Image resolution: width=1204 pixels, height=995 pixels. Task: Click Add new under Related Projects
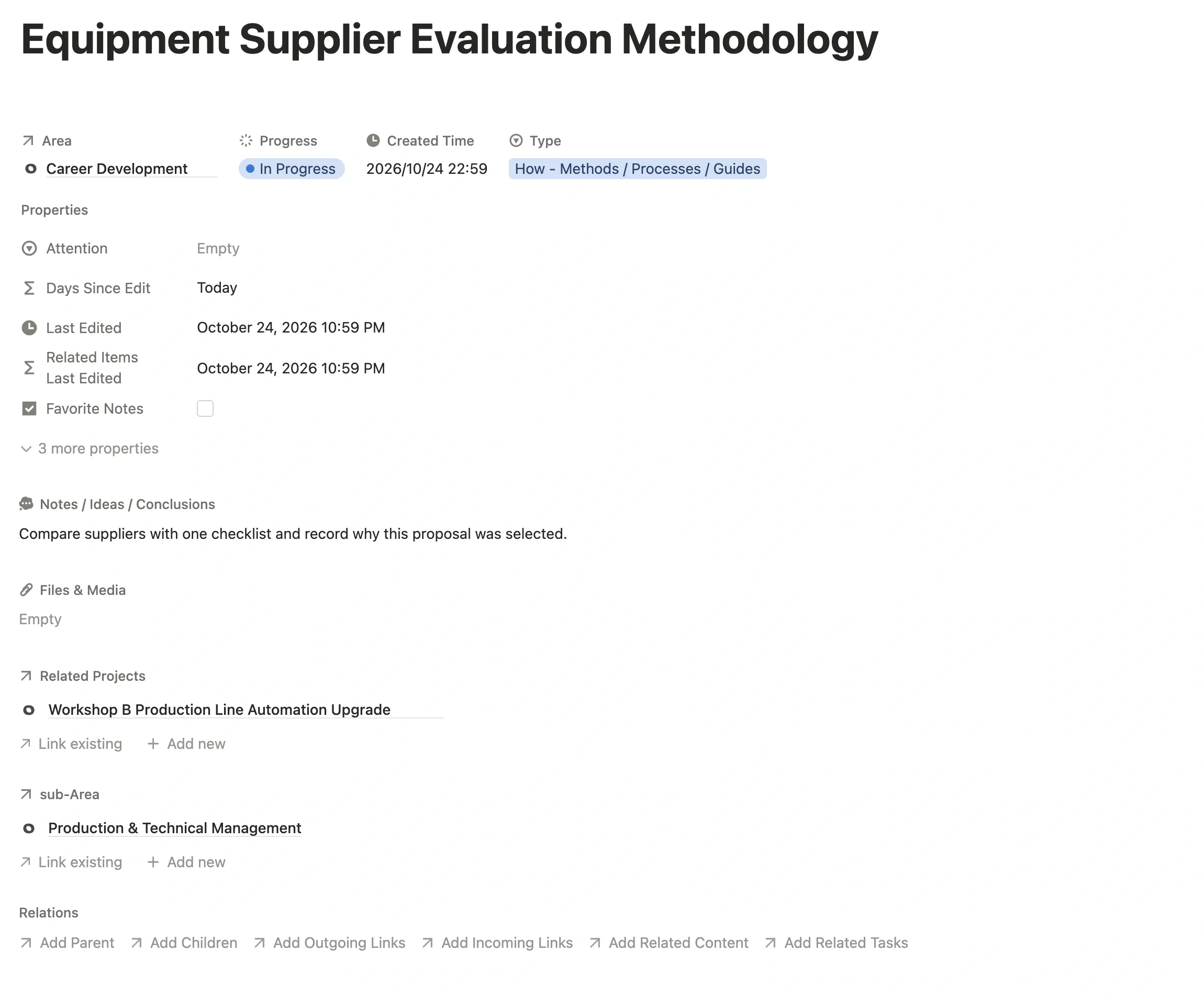tap(187, 744)
